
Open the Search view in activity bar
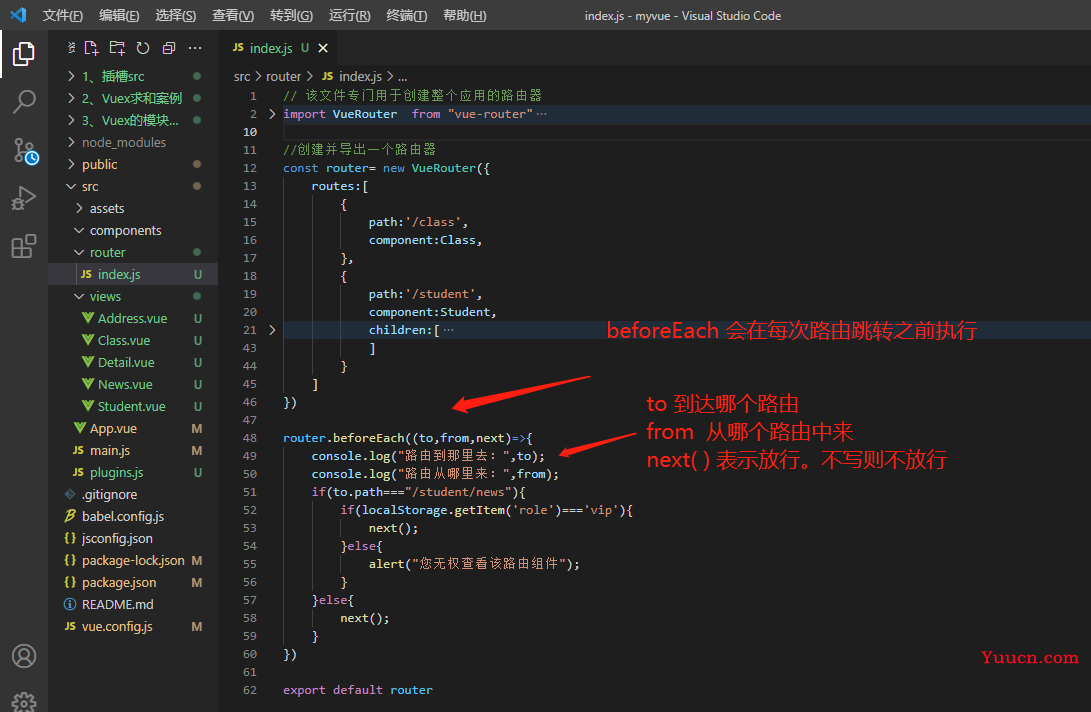[x=24, y=102]
